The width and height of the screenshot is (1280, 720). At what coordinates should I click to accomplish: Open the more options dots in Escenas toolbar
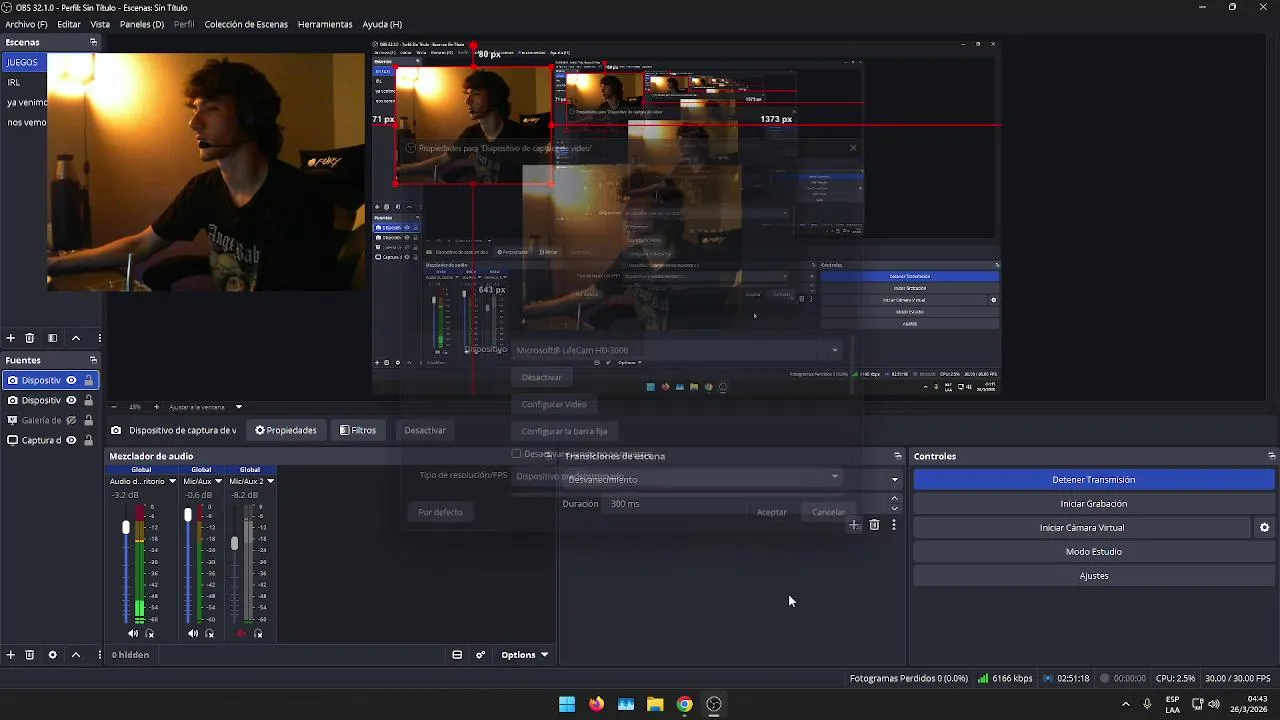(99, 338)
